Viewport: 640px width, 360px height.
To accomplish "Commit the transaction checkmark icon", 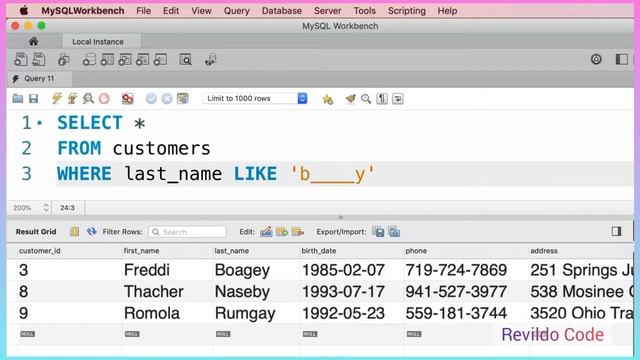I will [151, 98].
